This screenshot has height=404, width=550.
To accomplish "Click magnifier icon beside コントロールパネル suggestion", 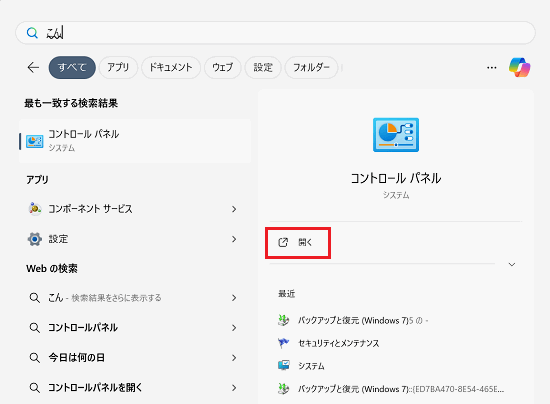I will (x=34, y=328).
